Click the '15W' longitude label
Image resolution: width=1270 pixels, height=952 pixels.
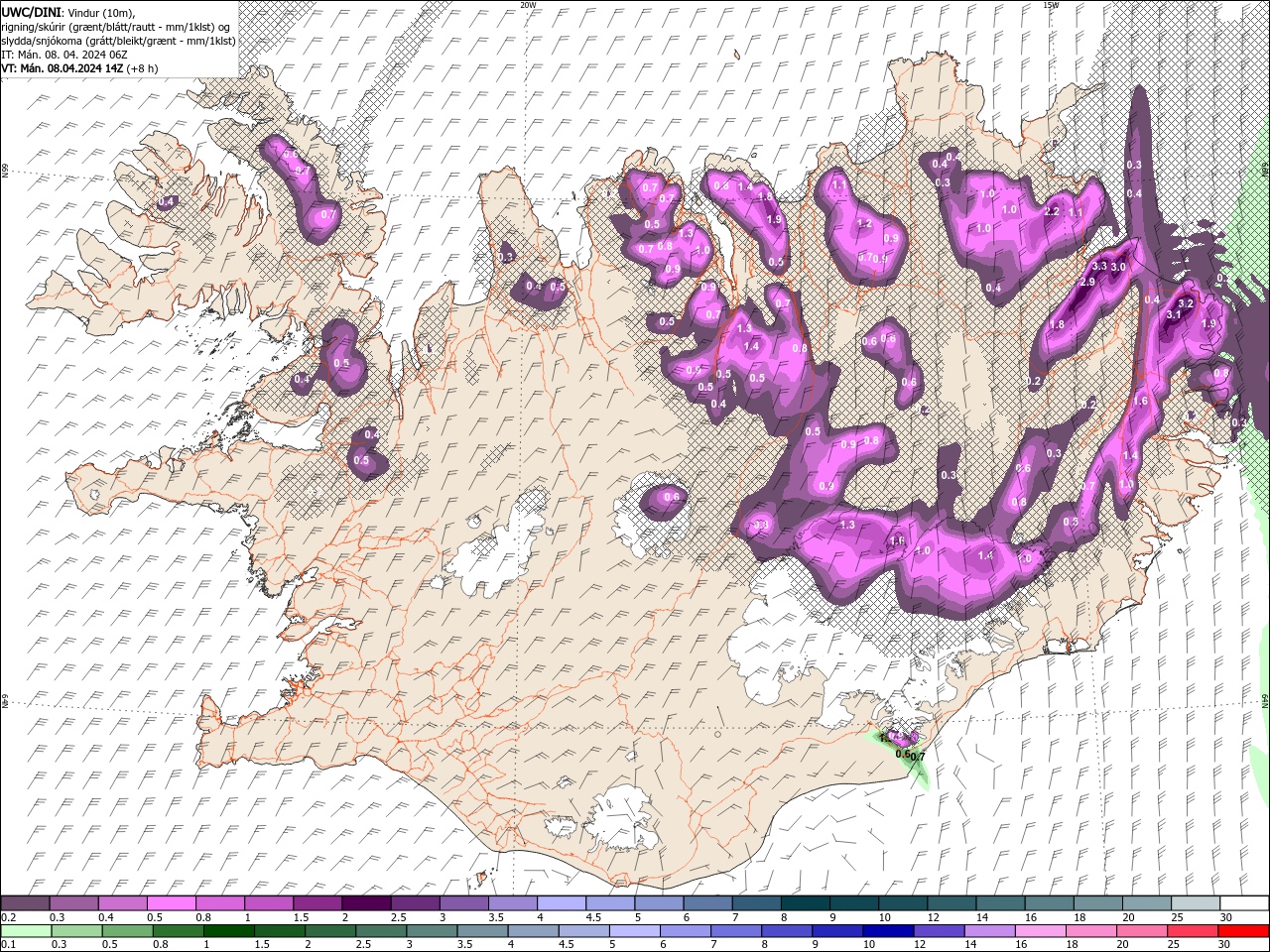tap(1051, 5)
